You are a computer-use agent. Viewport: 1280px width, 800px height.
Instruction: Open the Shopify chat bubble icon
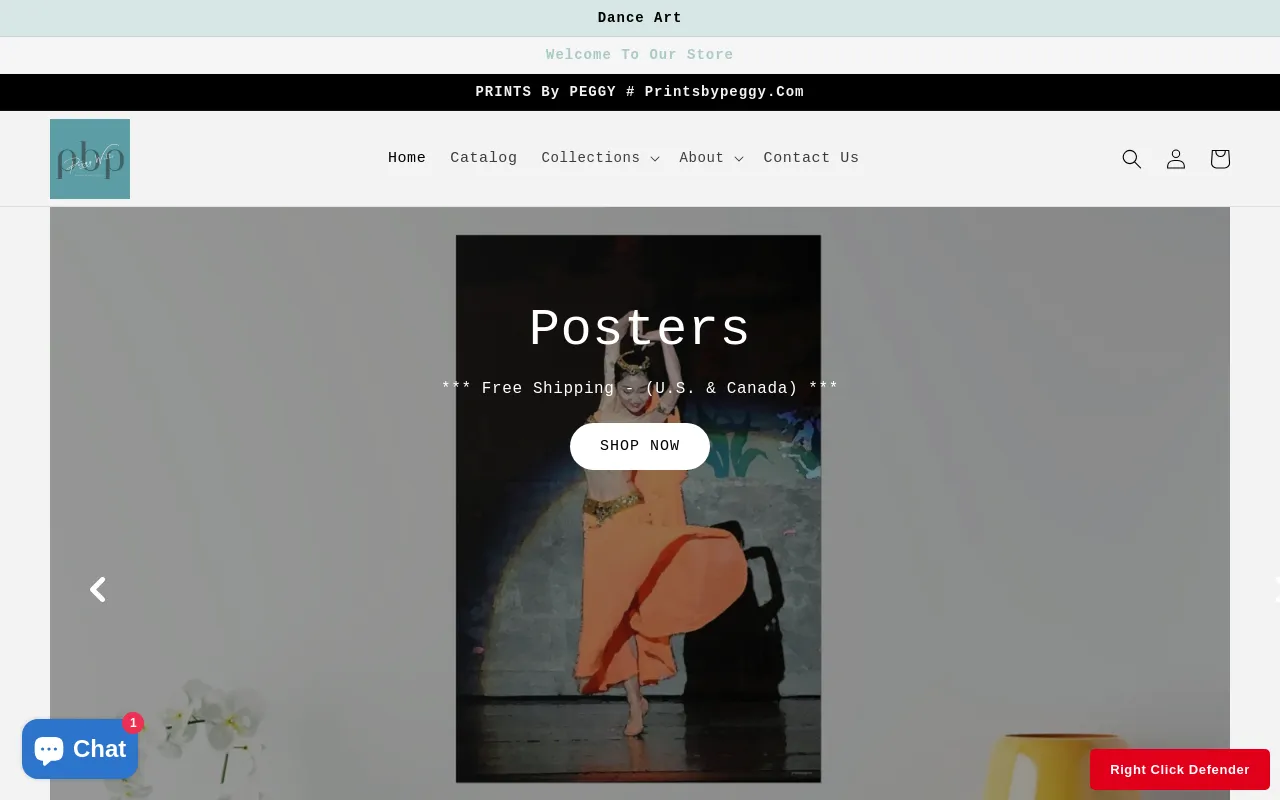[x=49, y=749]
